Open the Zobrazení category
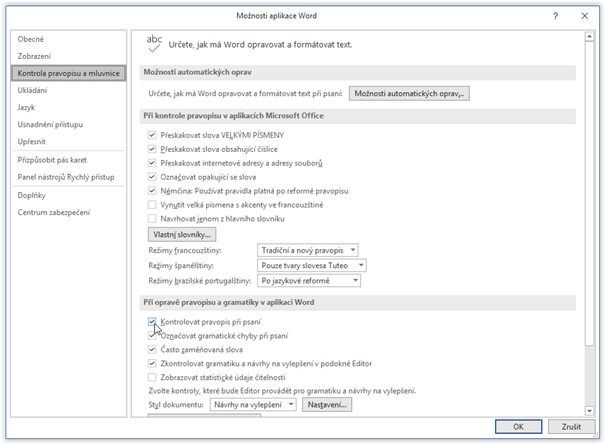The image size is (605, 444). tap(69, 56)
